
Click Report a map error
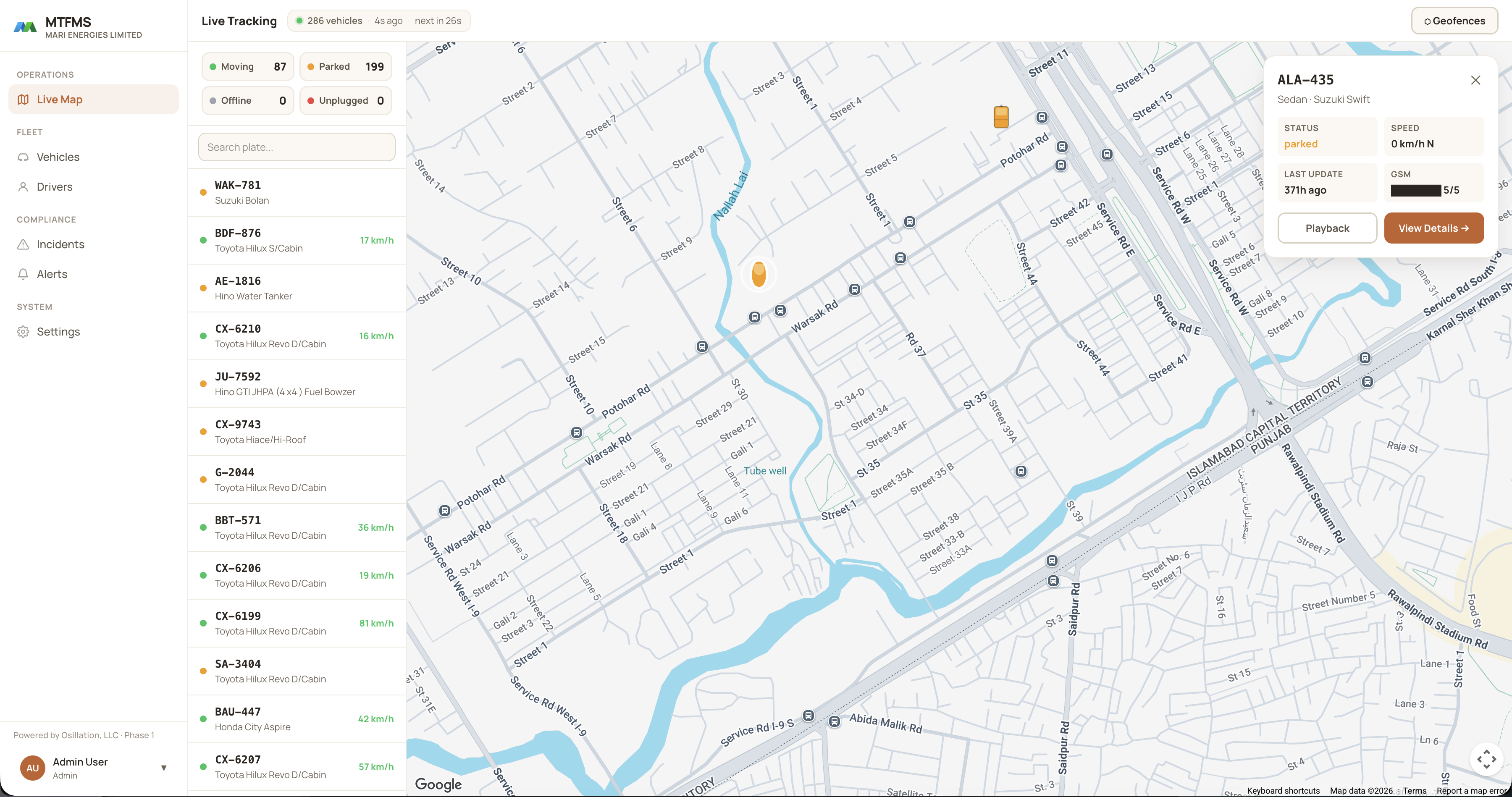pos(1473,791)
